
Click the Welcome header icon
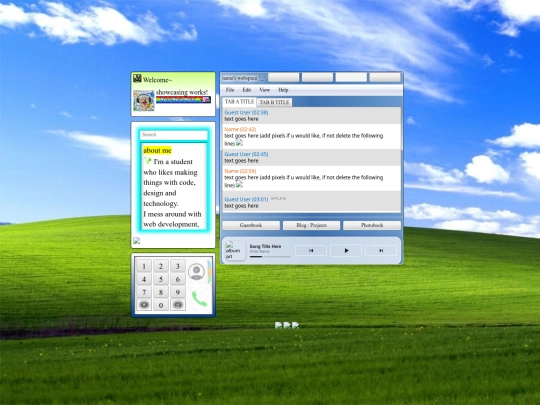[x=137, y=79]
